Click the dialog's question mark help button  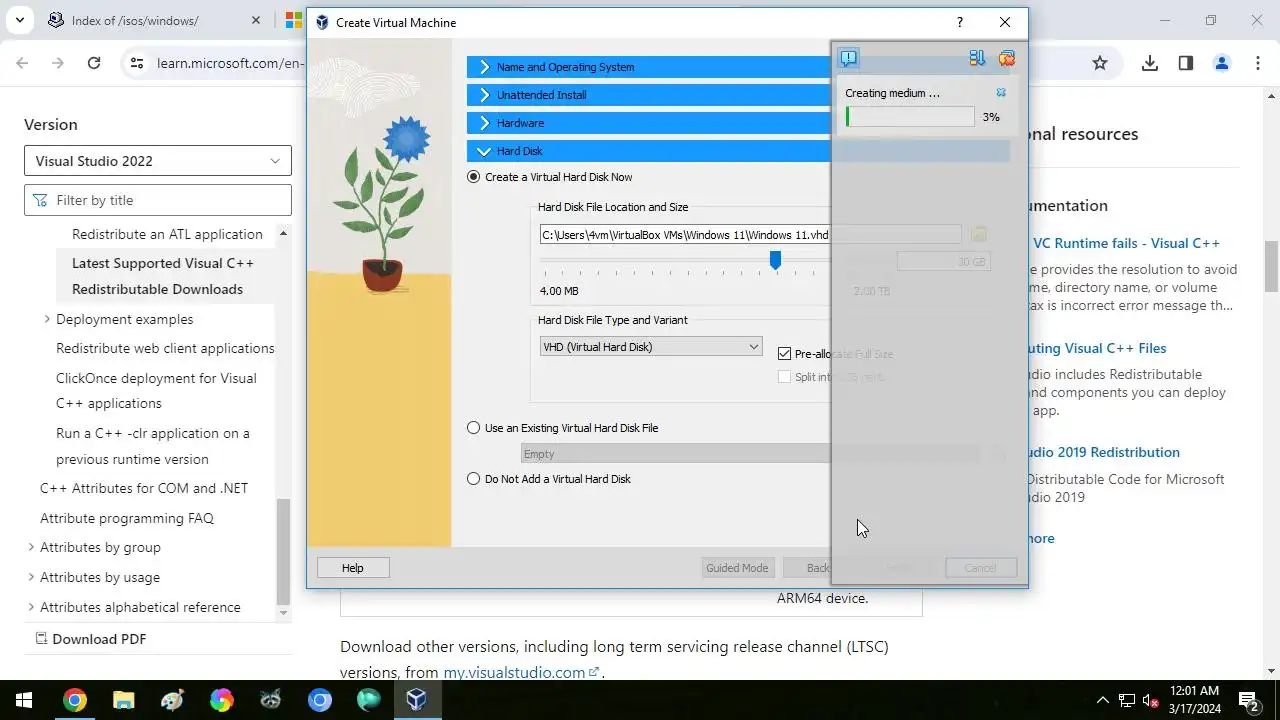(960, 22)
